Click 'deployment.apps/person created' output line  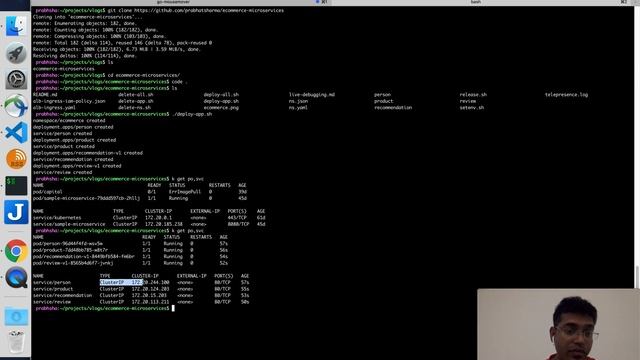(73, 127)
